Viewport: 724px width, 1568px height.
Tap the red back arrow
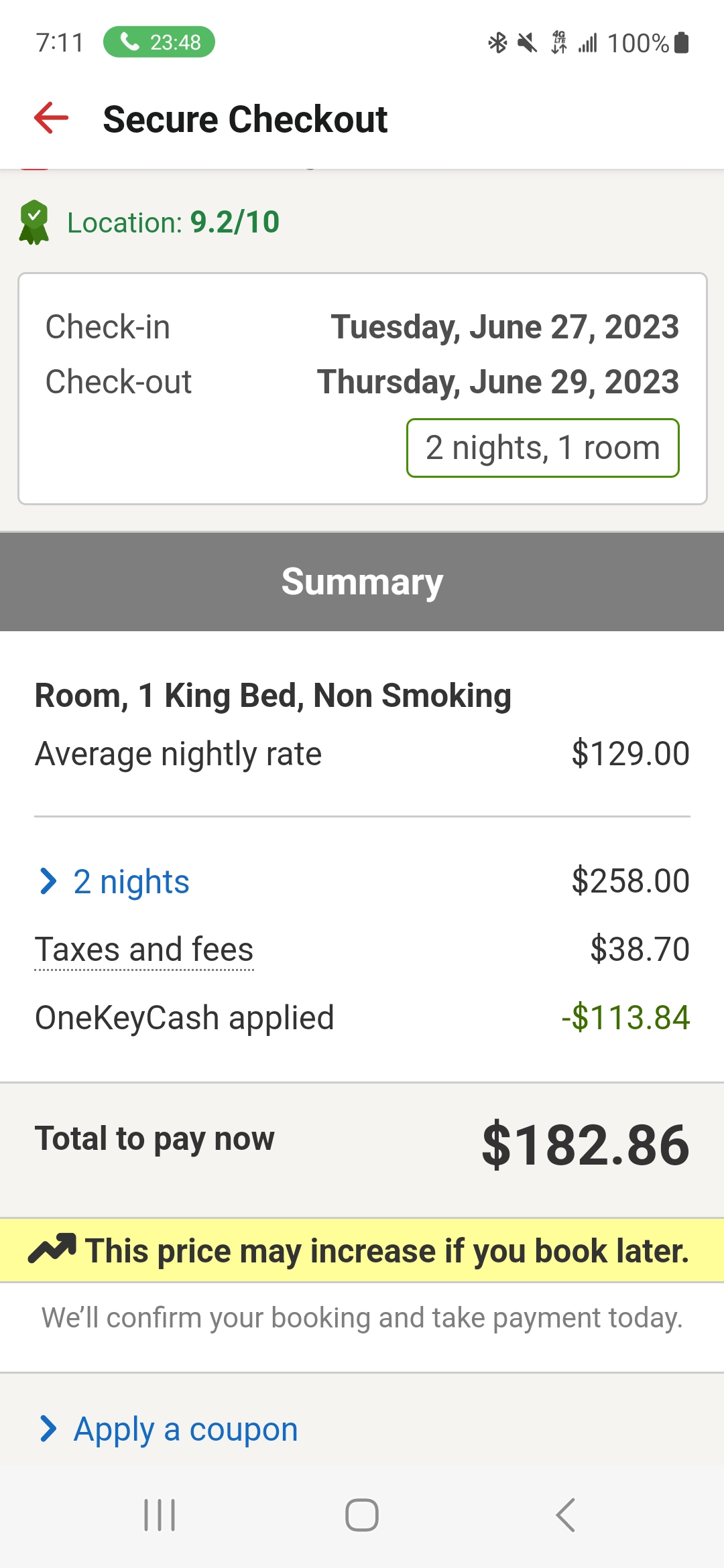coord(52,119)
